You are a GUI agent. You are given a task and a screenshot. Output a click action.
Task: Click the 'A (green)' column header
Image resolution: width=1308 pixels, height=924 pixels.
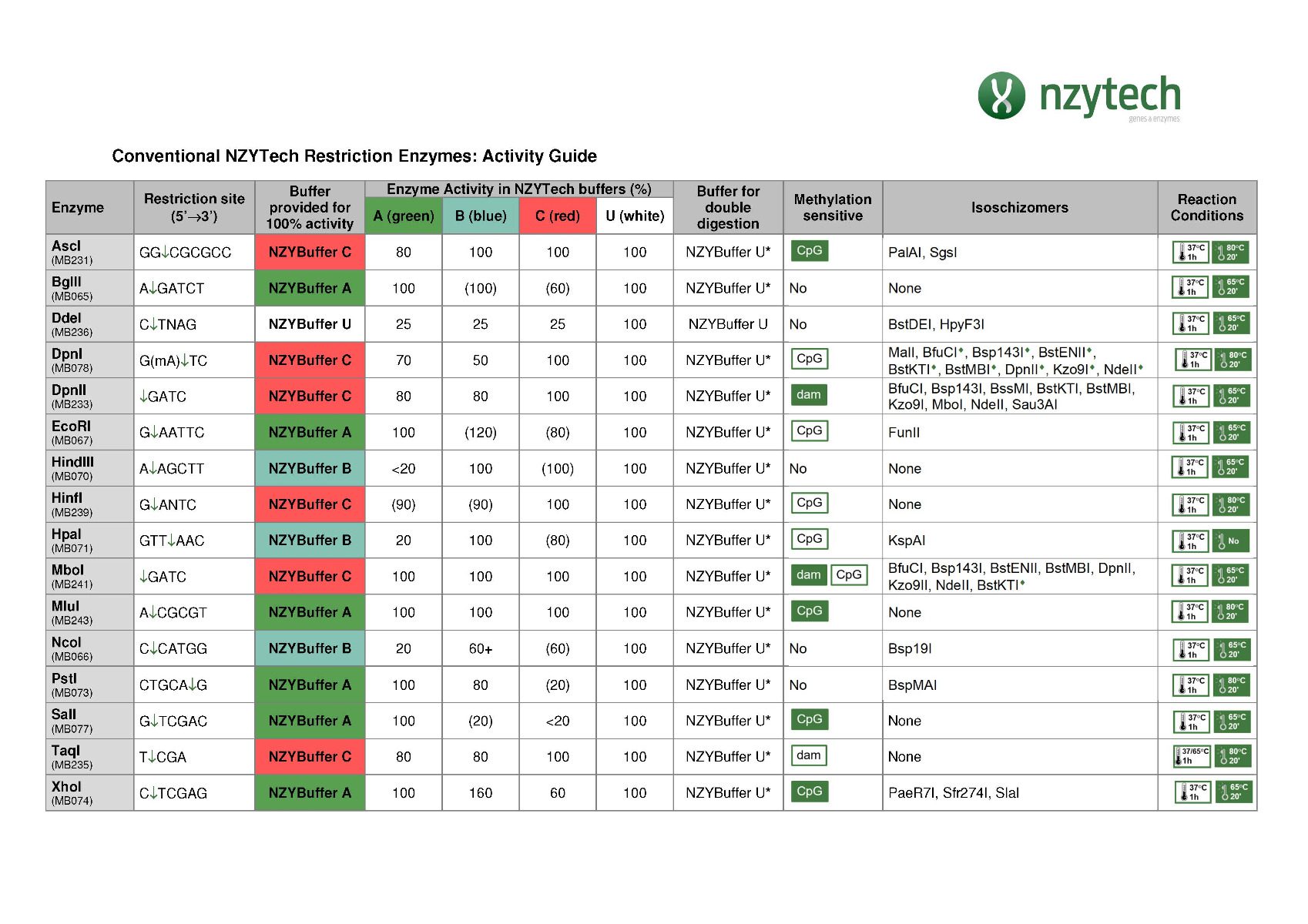pos(404,216)
